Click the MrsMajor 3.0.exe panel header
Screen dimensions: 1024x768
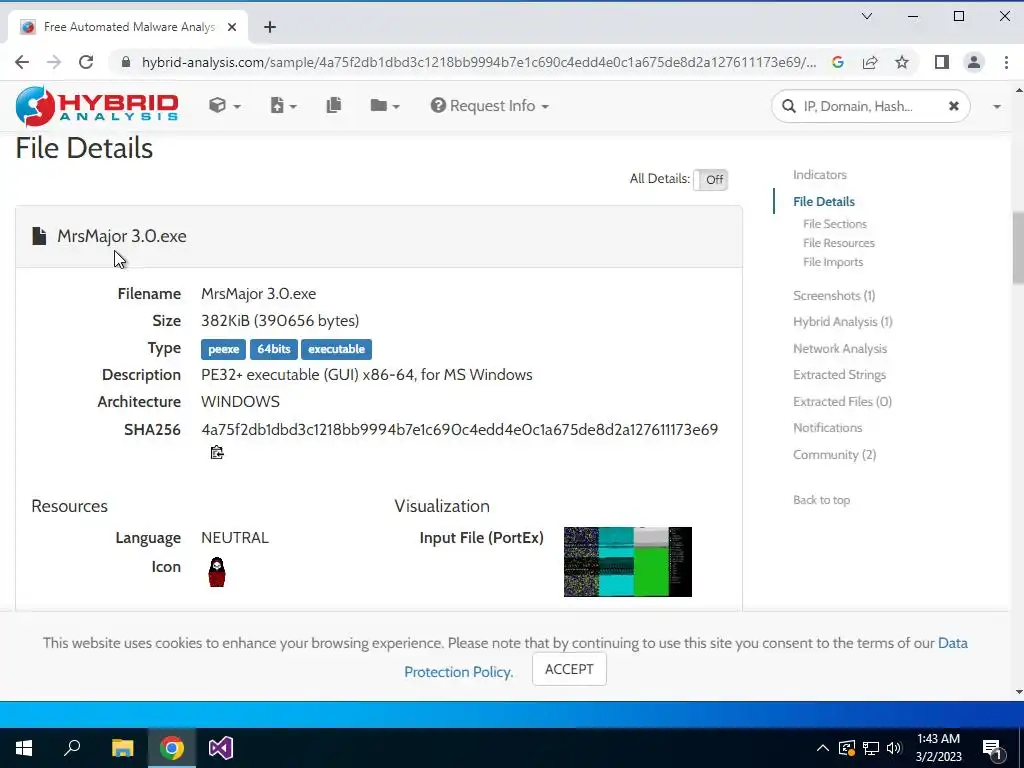(x=379, y=236)
